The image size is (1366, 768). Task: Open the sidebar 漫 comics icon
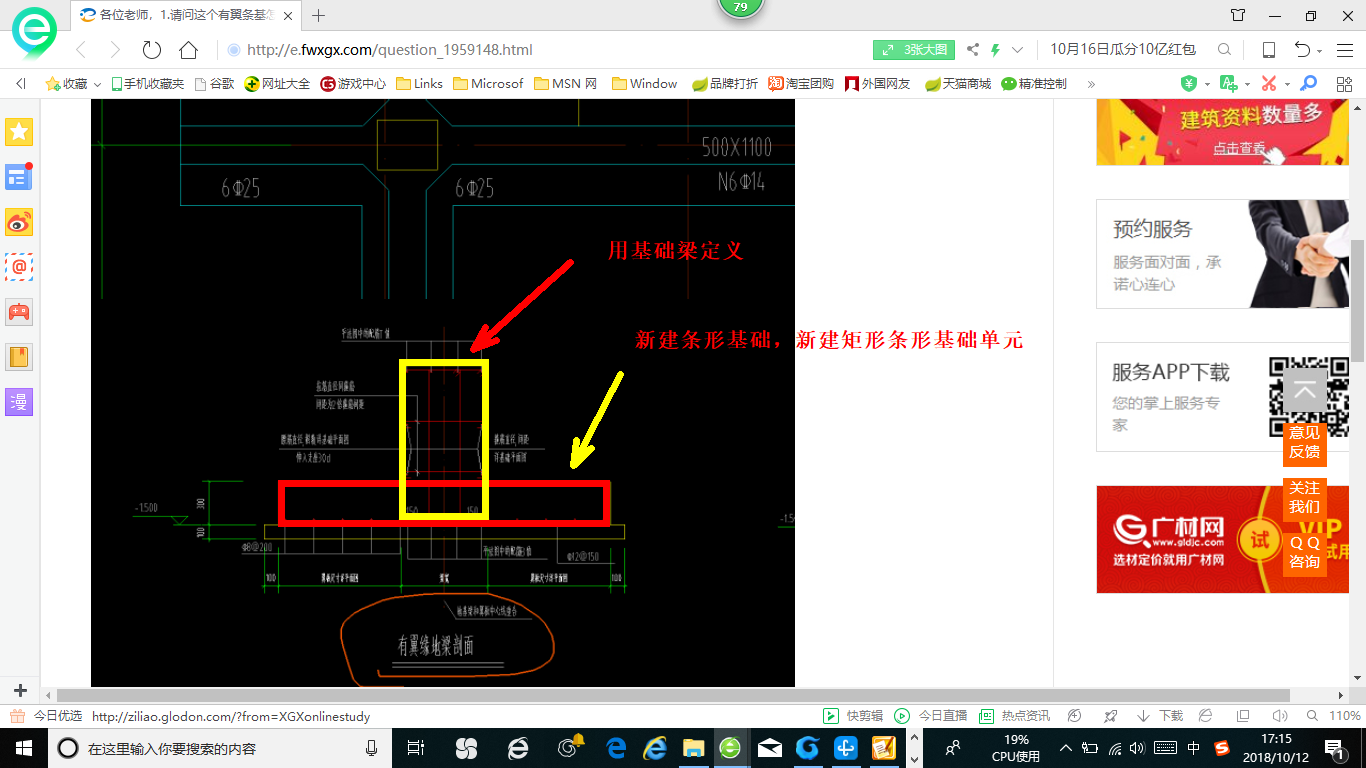20,402
